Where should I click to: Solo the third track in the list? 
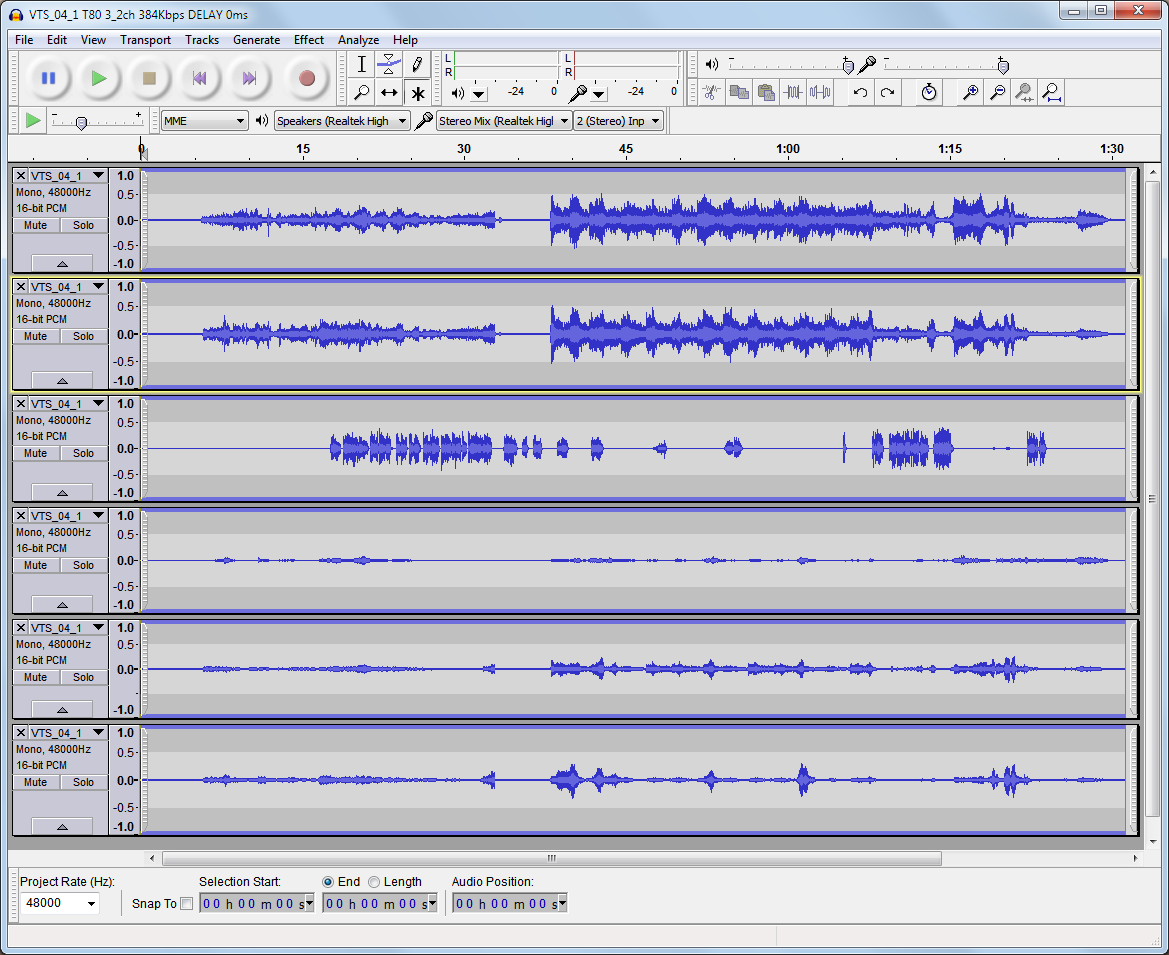tap(83, 453)
